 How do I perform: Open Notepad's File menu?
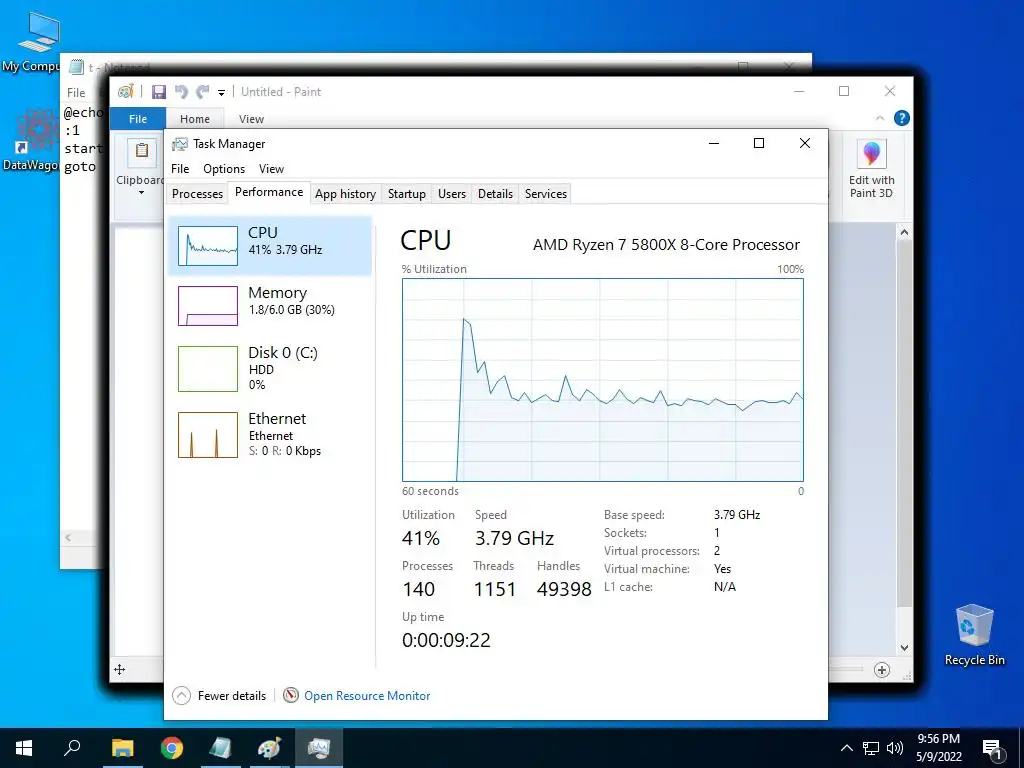tap(76, 93)
